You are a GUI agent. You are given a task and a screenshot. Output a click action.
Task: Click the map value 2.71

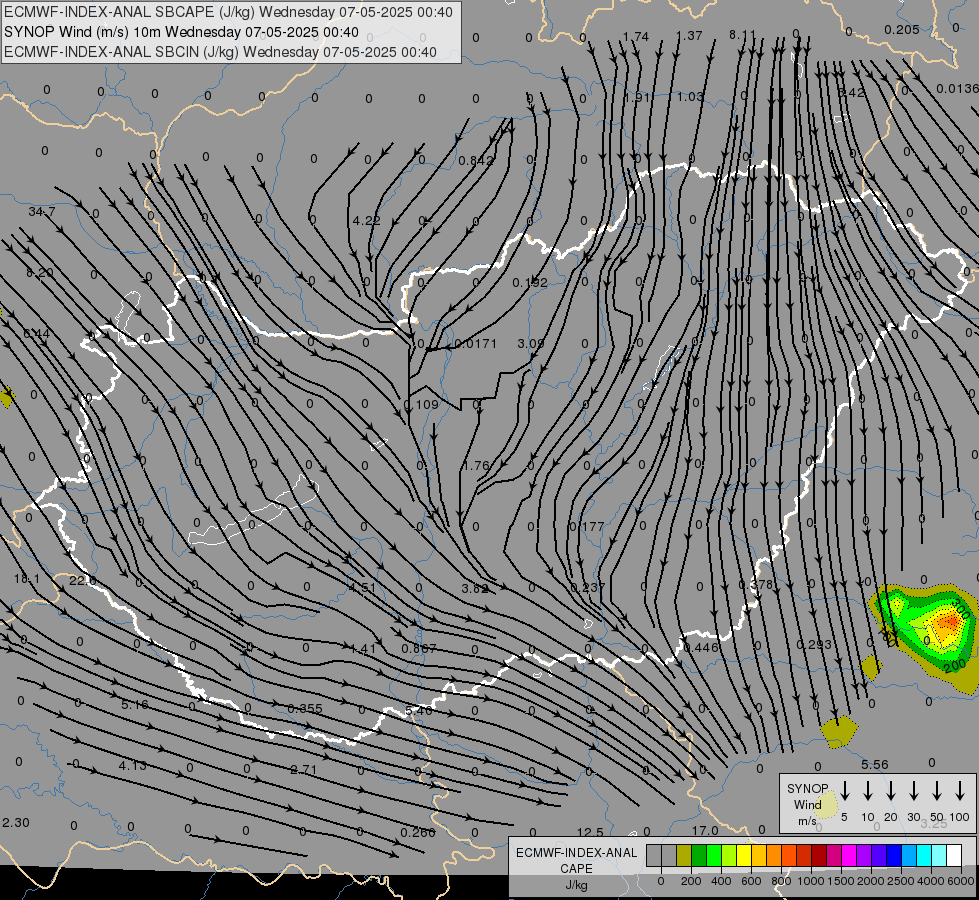(303, 769)
